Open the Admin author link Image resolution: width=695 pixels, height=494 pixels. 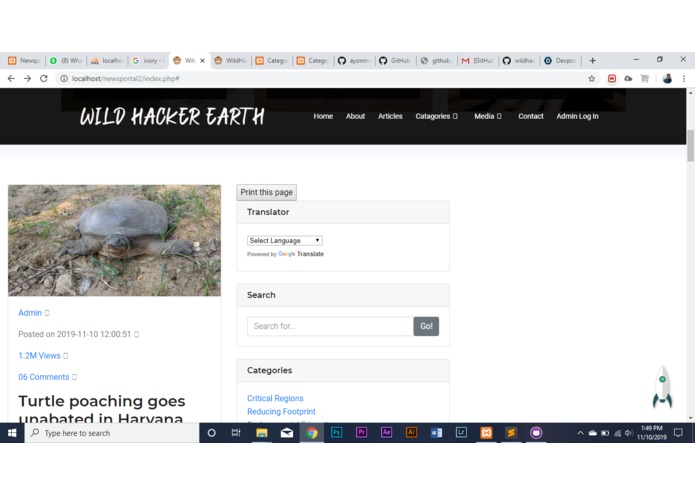[30, 313]
